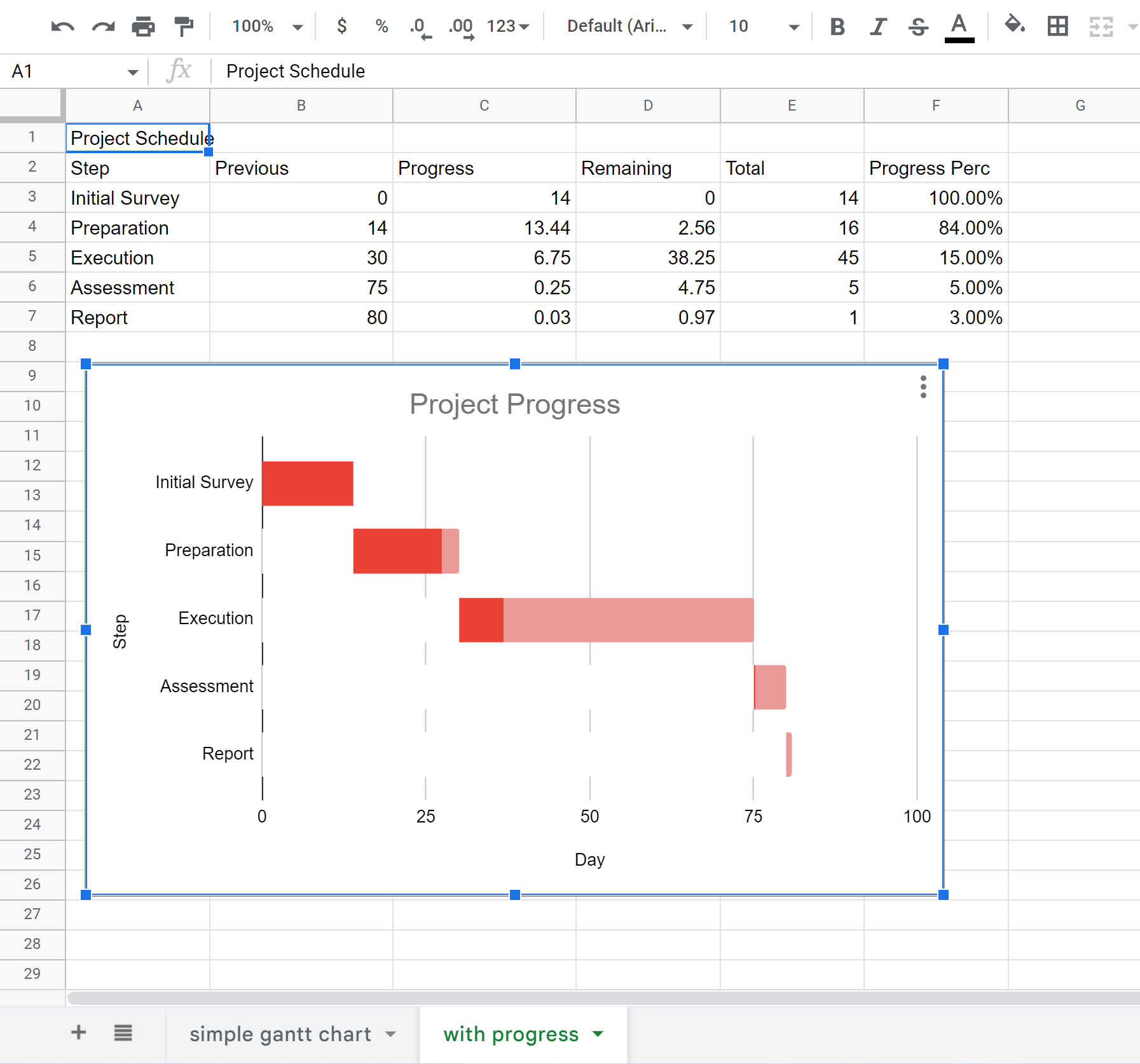
Task: Click the Day axis title
Action: coord(589,859)
